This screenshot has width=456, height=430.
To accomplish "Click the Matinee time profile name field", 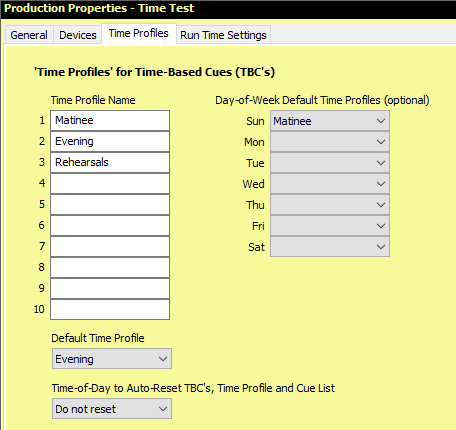I will pyautogui.click(x=110, y=121).
